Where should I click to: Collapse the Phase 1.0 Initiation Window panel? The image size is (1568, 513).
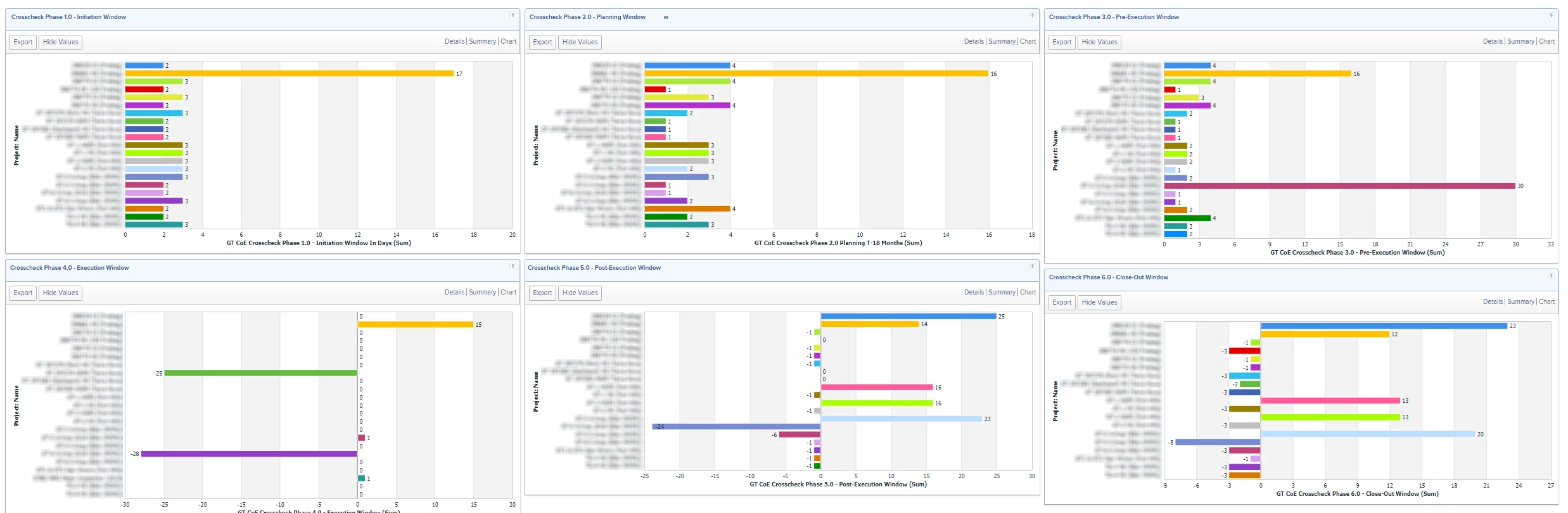[x=513, y=15]
